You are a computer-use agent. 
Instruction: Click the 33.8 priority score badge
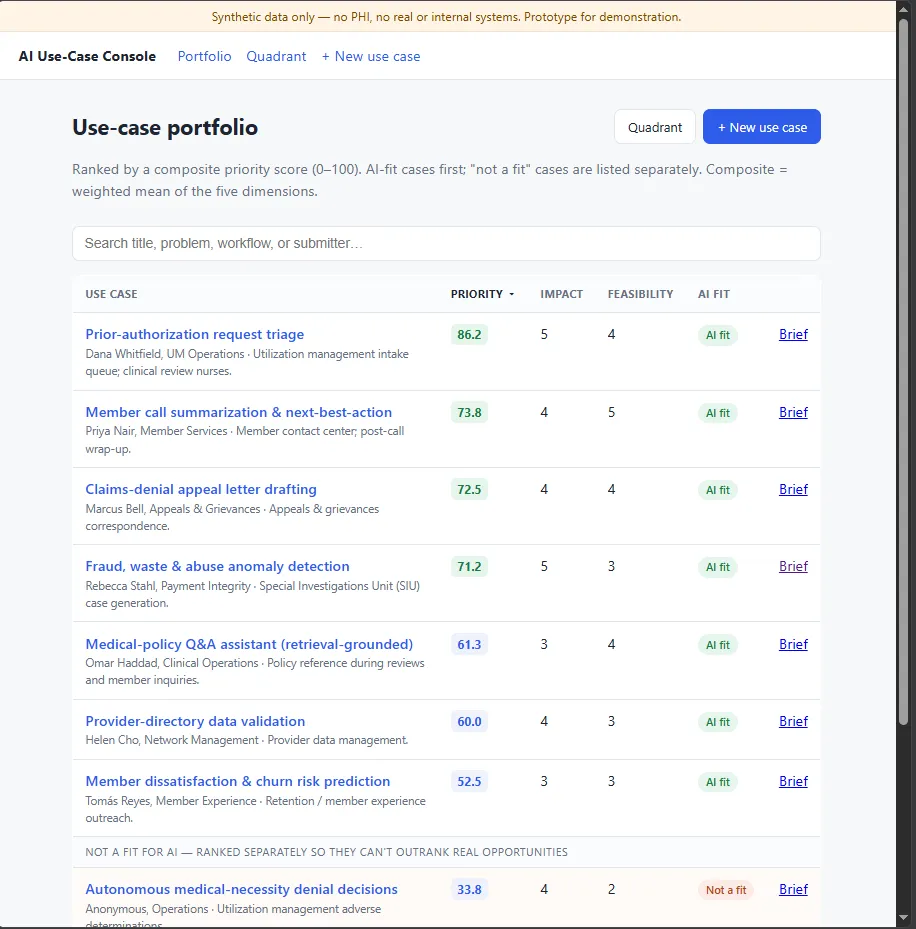469,889
